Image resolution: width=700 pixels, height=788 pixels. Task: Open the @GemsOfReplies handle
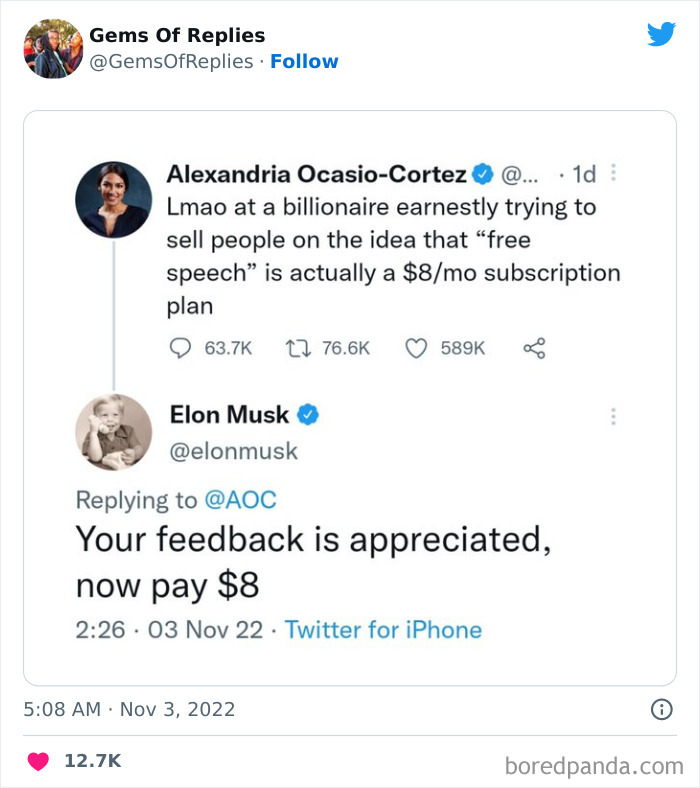pyautogui.click(x=171, y=61)
